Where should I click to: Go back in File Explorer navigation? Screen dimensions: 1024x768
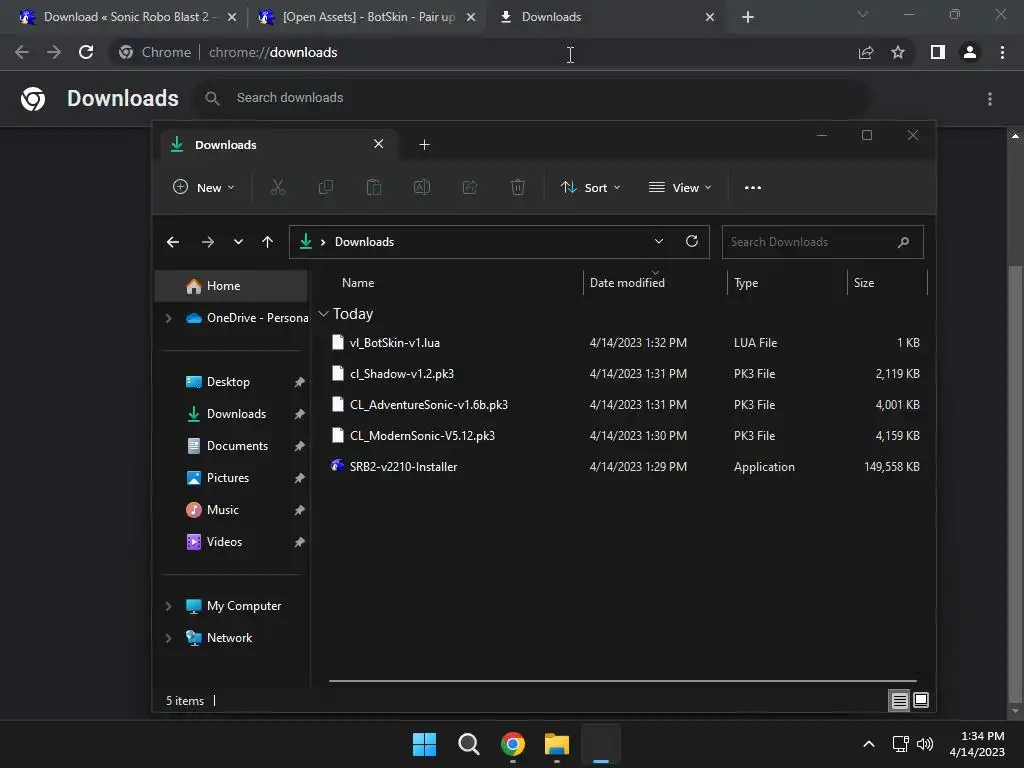[x=173, y=242]
